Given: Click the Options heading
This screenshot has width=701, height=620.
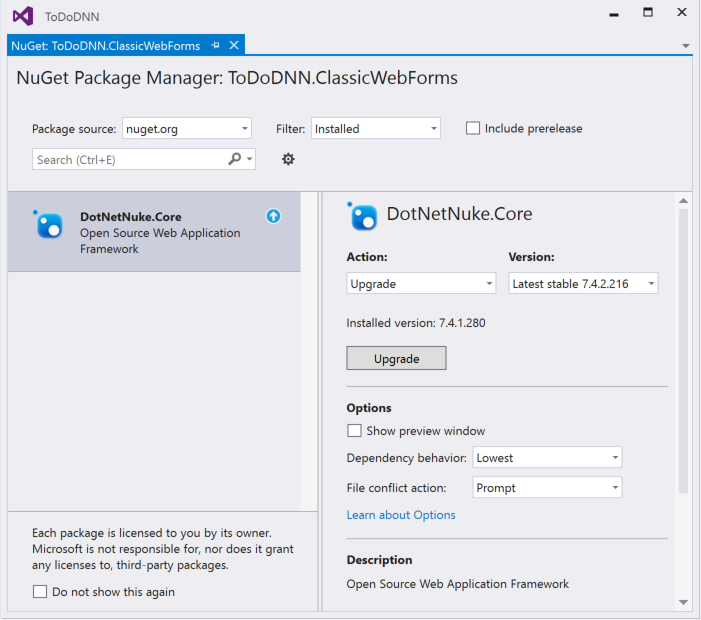Looking at the screenshot, I should pyautogui.click(x=369, y=408).
